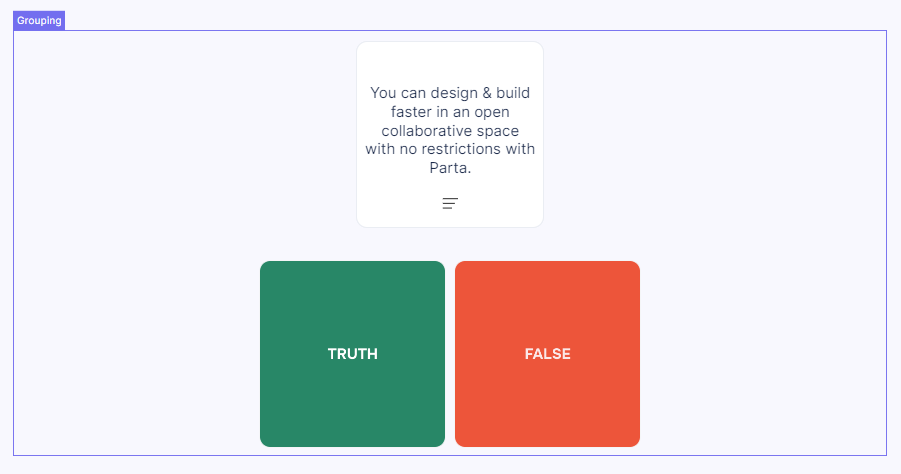Select the statement text about Parta

[450, 131]
